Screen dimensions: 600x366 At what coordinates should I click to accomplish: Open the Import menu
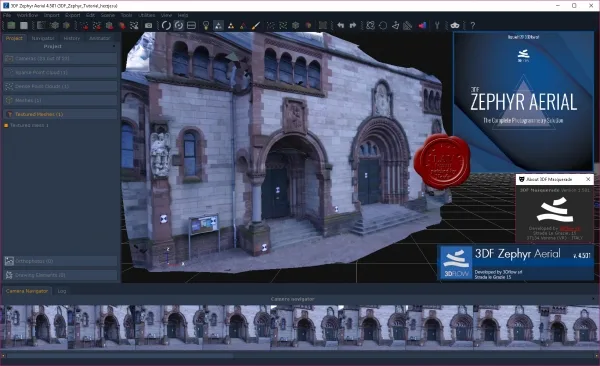51,15
